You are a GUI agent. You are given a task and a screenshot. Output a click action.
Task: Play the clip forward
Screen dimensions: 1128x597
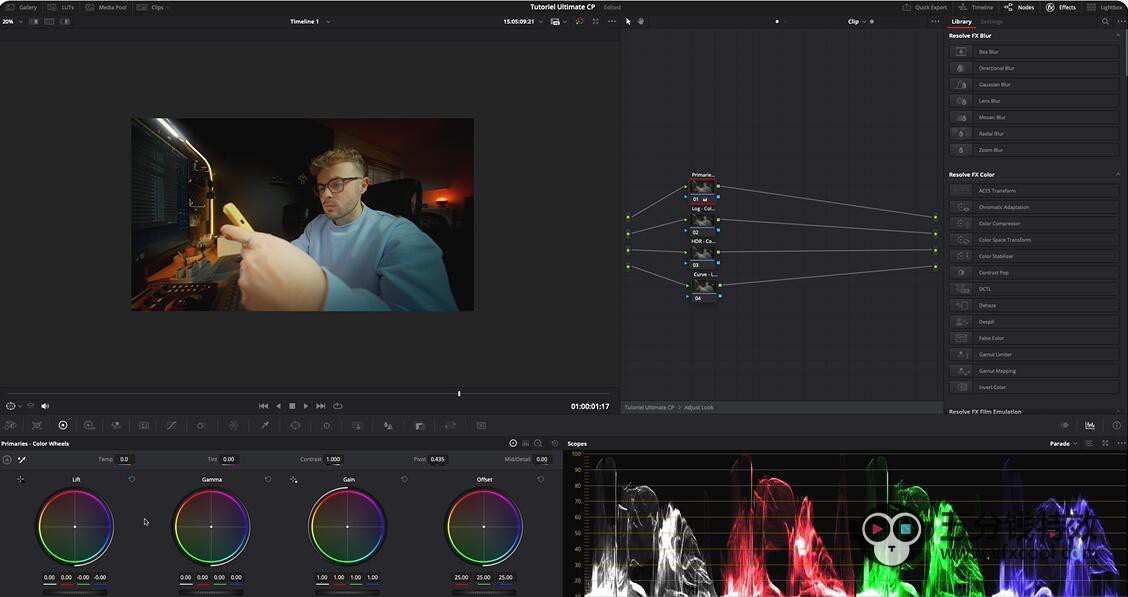(306, 406)
